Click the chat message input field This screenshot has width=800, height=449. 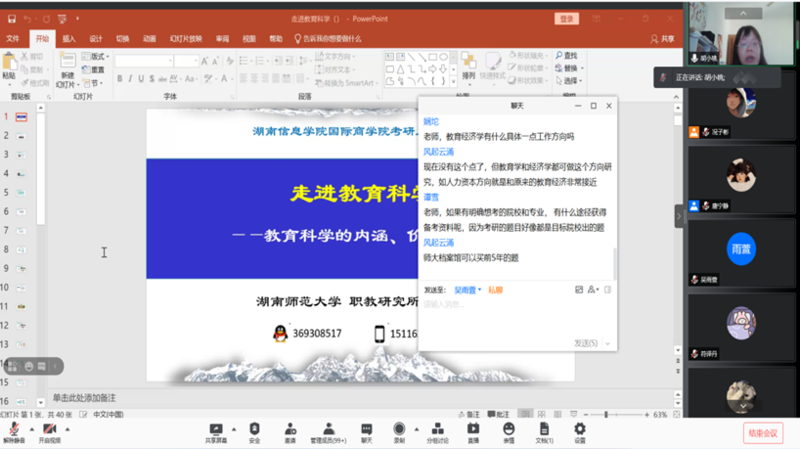[x=517, y=317]
